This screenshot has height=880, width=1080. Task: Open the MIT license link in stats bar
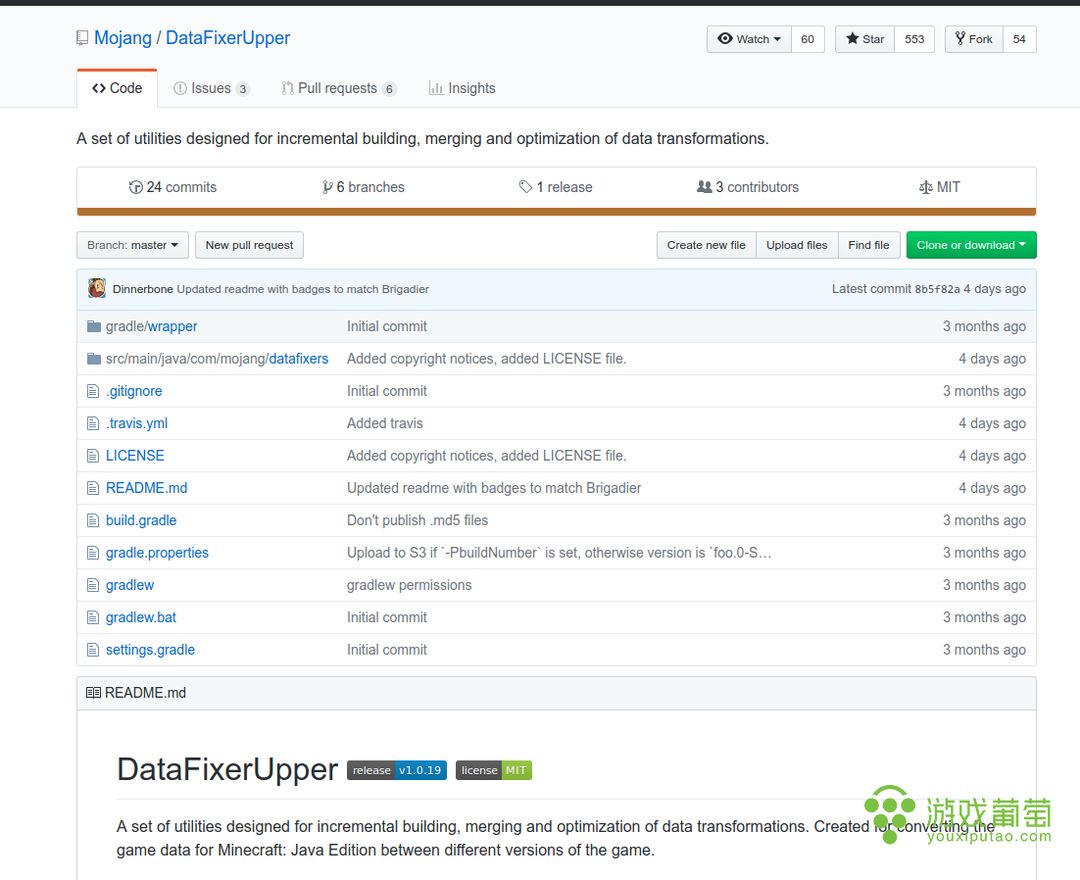click(x=939, y=187)
